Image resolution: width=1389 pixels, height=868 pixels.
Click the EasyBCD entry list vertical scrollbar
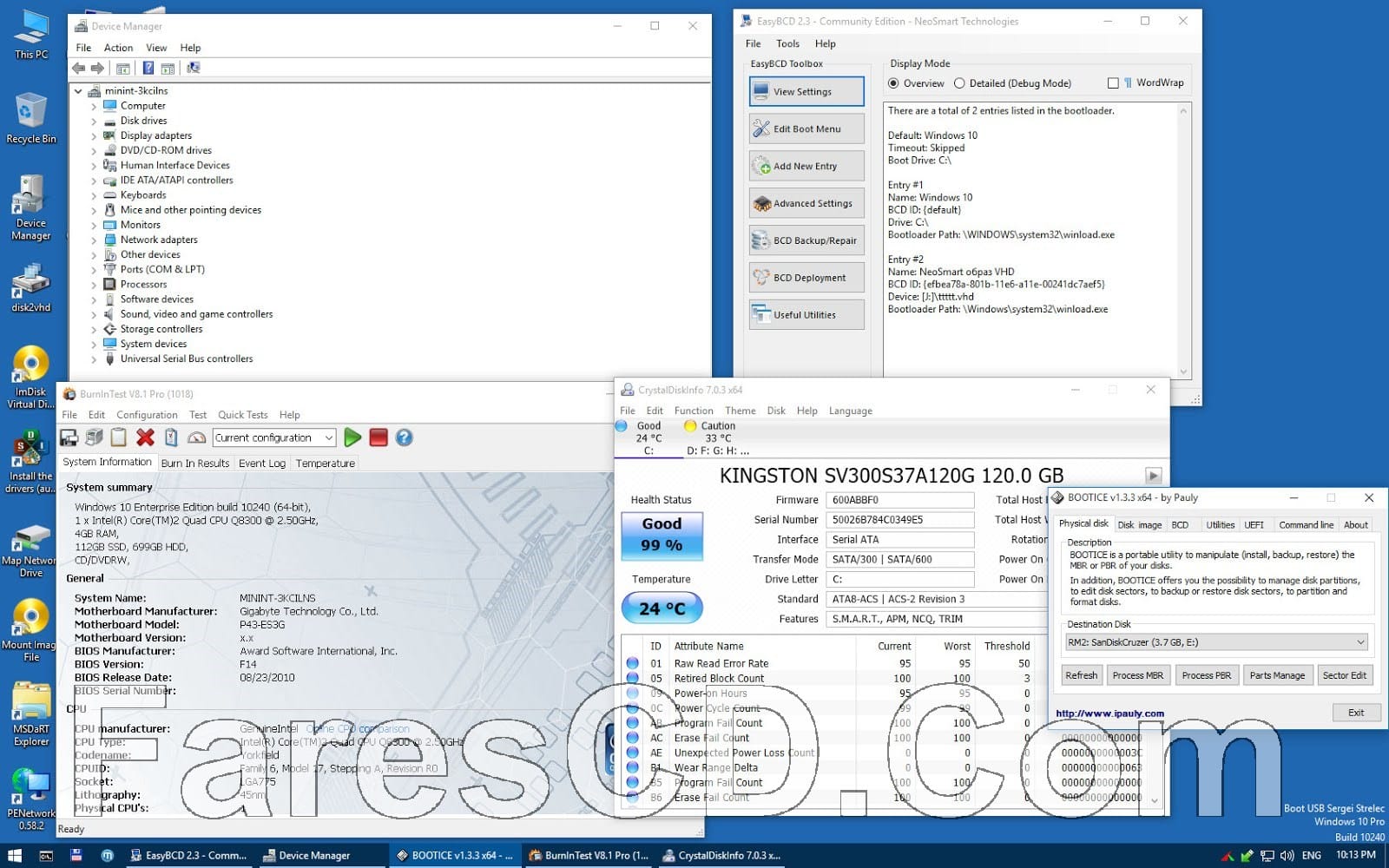point(1183,240)
